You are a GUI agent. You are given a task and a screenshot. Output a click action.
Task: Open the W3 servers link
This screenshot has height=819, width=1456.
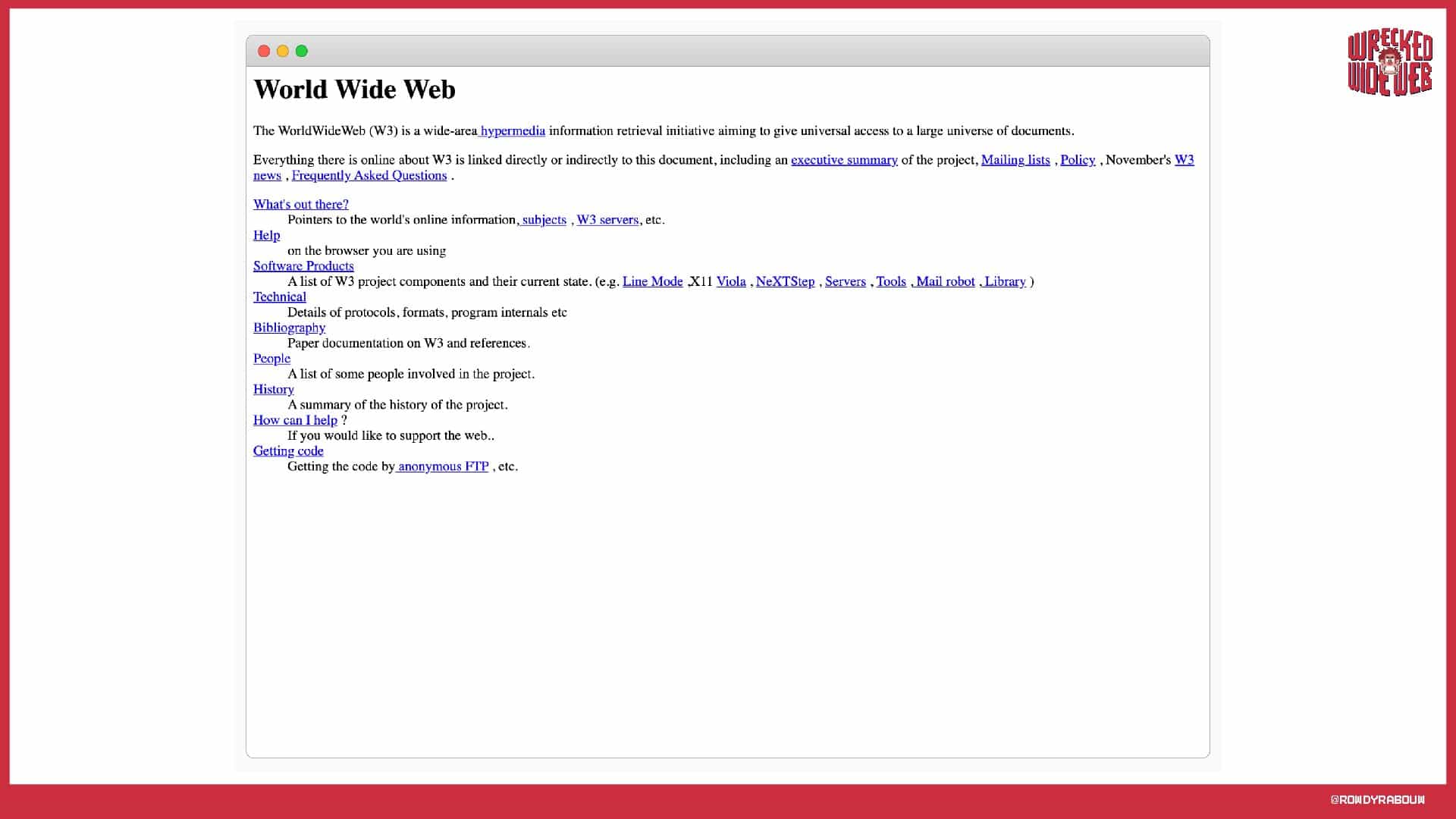607,219
